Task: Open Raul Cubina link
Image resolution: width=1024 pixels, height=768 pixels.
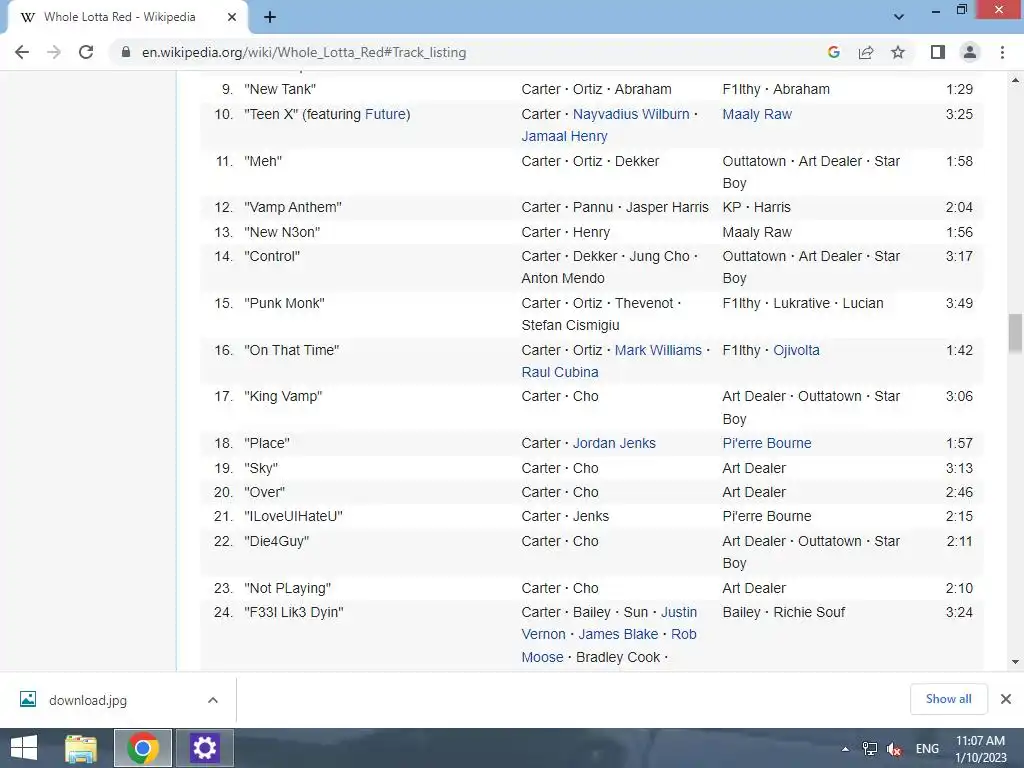Action: (560, 372)
